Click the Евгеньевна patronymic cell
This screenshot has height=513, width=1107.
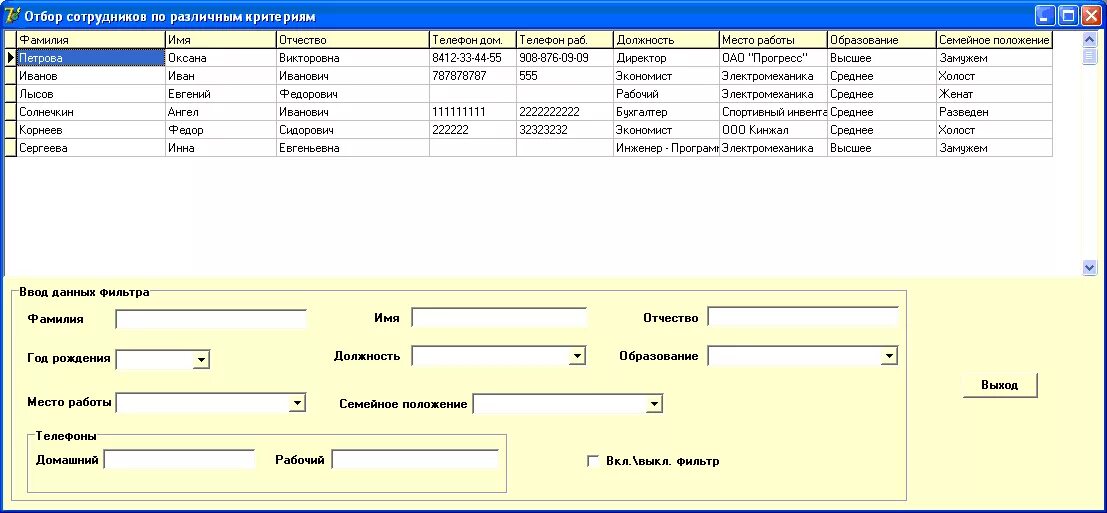(353, 148)
